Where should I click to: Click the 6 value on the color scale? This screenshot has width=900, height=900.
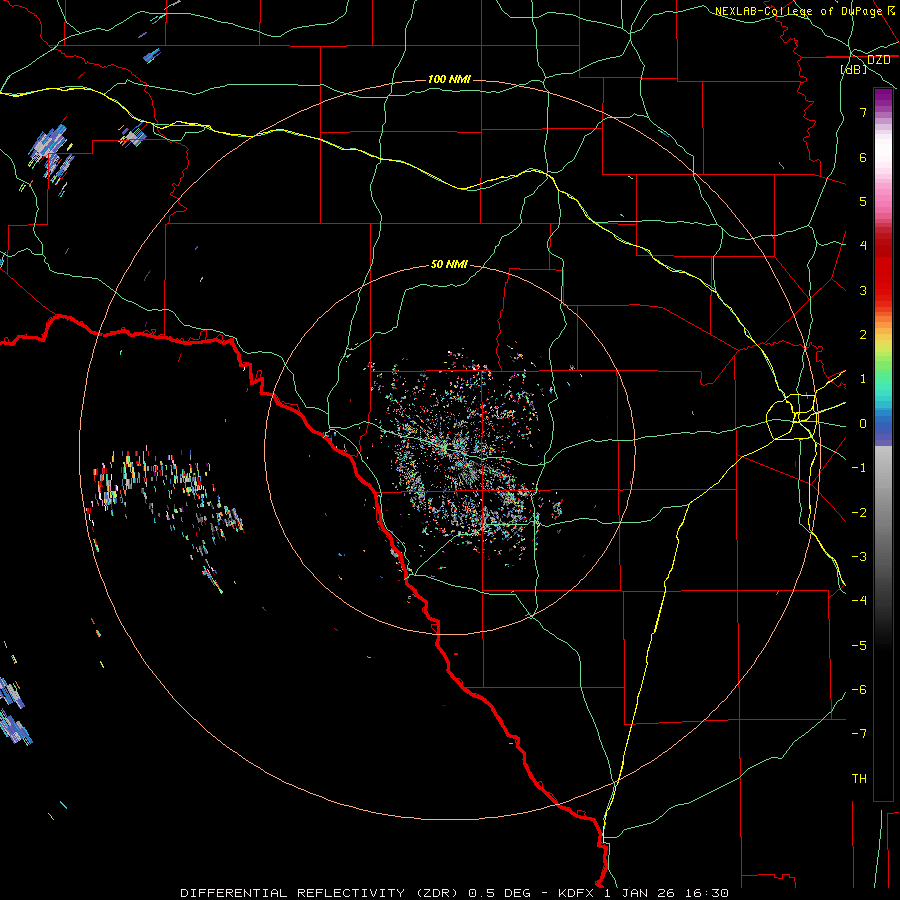point(863,157)
